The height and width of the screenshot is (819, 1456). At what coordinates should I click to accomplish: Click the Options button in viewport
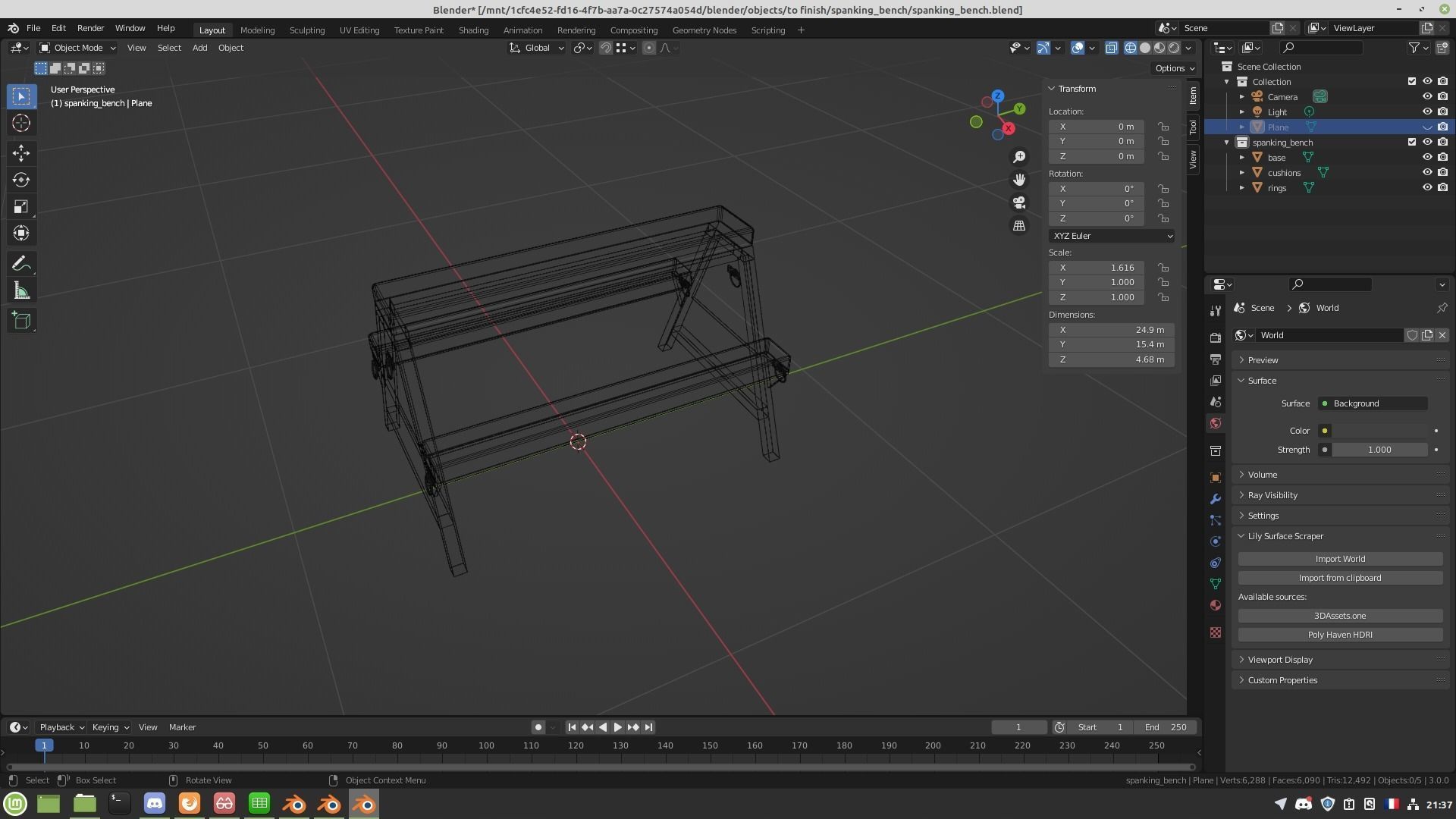point(1175,68)
